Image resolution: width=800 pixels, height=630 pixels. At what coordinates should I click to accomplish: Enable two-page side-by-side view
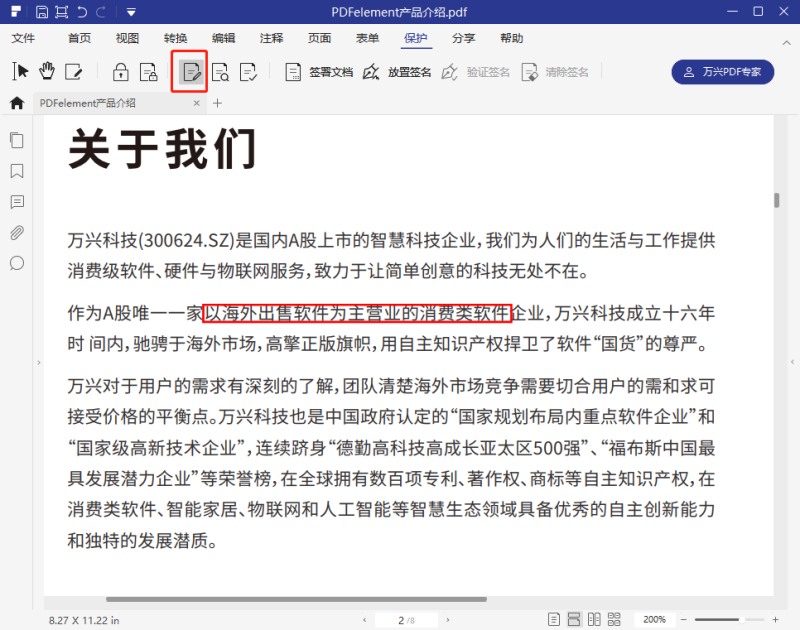(595, 619)
